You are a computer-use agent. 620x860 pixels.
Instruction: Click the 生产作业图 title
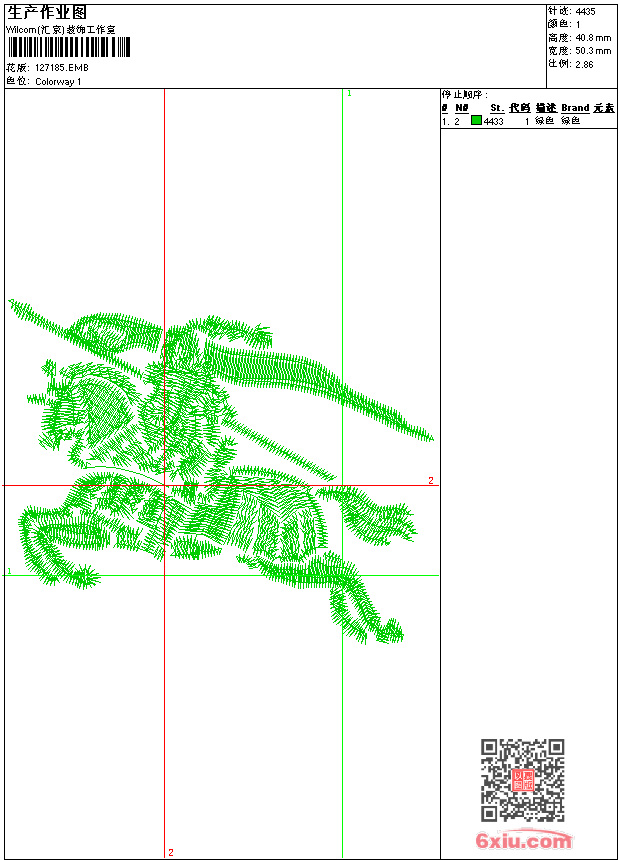[47, 12]
